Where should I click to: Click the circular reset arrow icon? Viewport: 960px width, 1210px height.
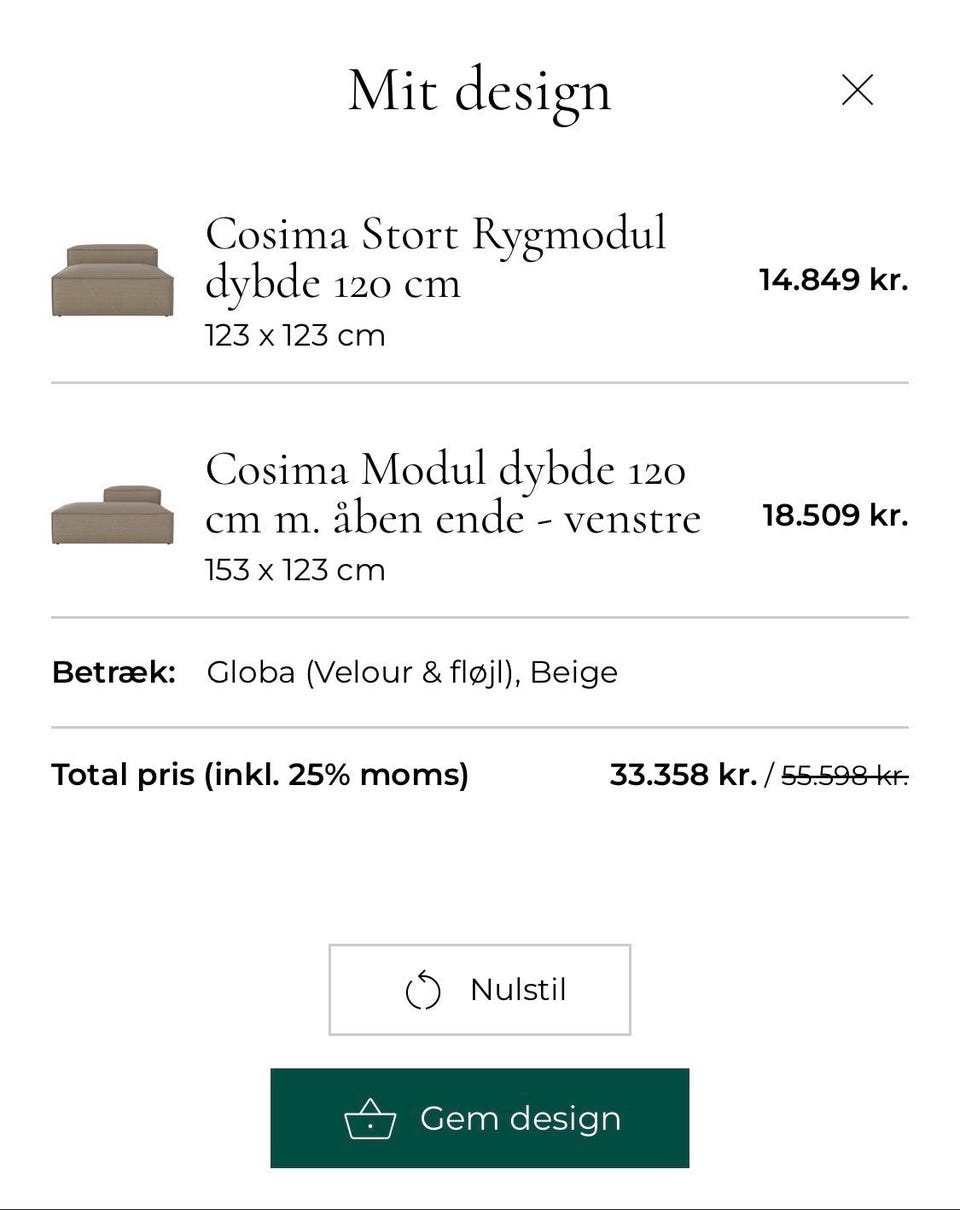(422, 991)
